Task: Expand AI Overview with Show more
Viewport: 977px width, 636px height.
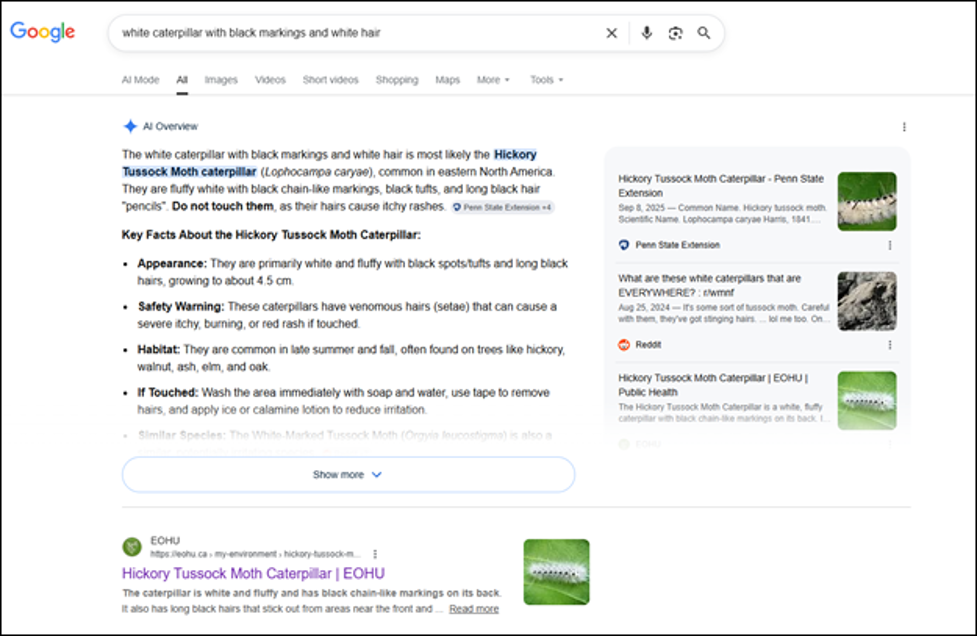Action: coord(348,475)
